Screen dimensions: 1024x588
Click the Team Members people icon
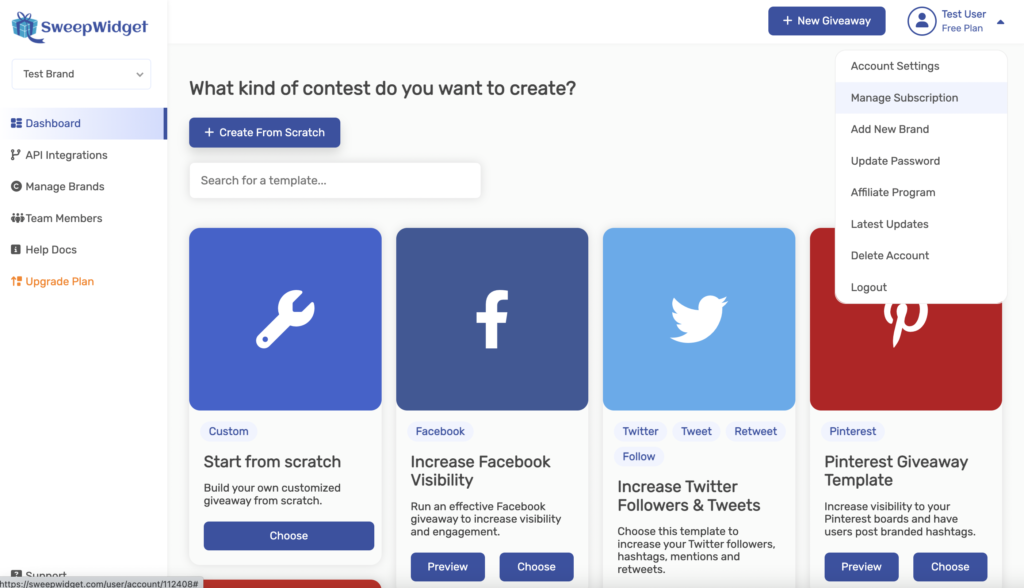[x=17, y=218]
